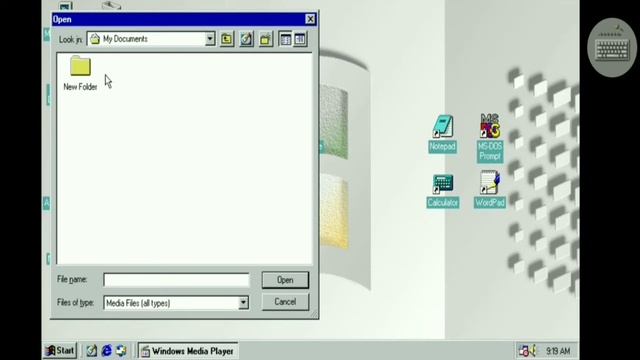The image size is (640, 360).
Task: Click the My Documents text in Look in box
Action: [x=125, y=39]
